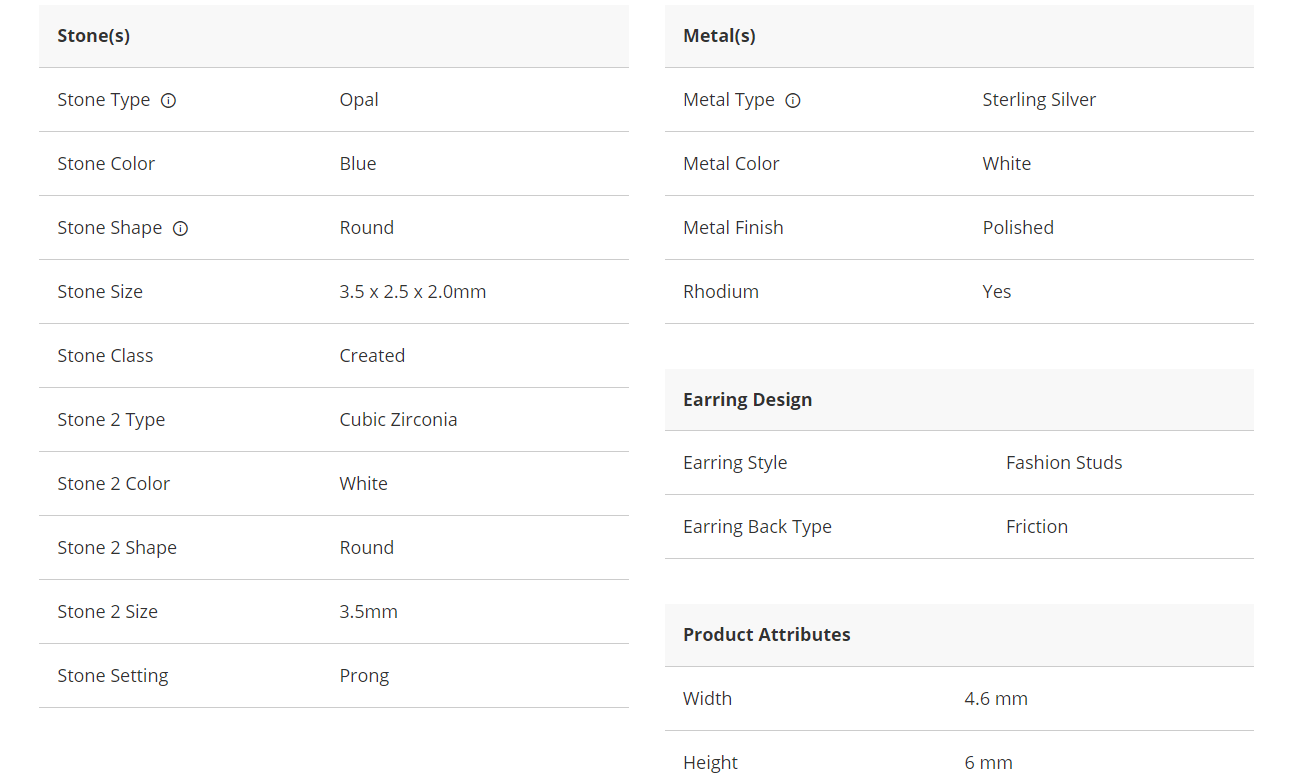The image size is (1311, 774).
Task: Click the Prong setting value
Action: click(x=364, y=676)
